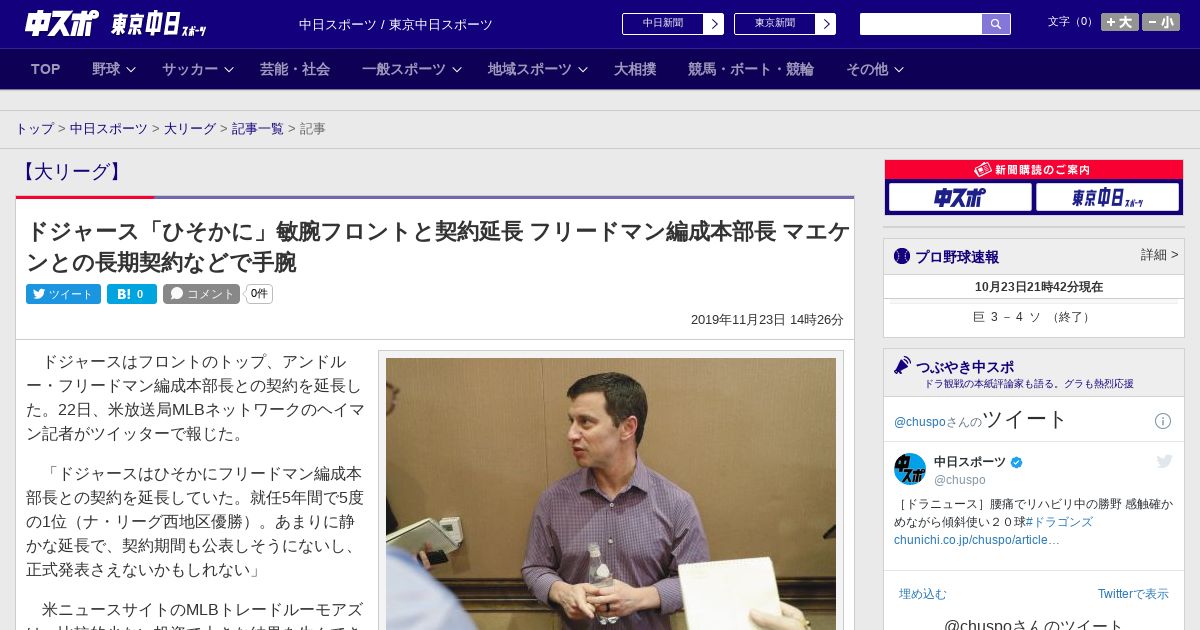Viewport: 1200px width, 630px height.
Task: Share the article via ツイート button
Action: (63, 294)
